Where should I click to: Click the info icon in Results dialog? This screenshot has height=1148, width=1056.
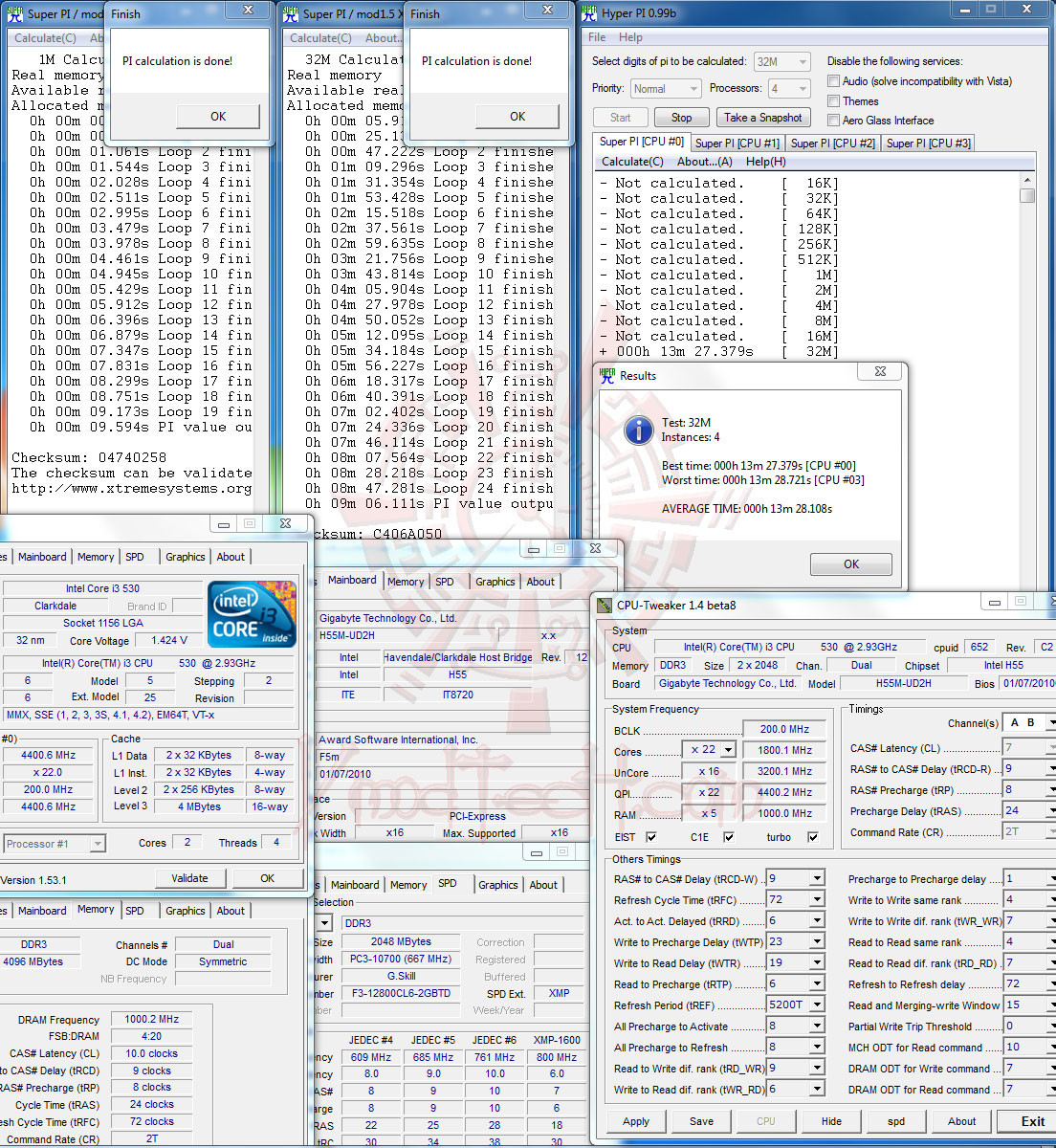tap(638, 430)
